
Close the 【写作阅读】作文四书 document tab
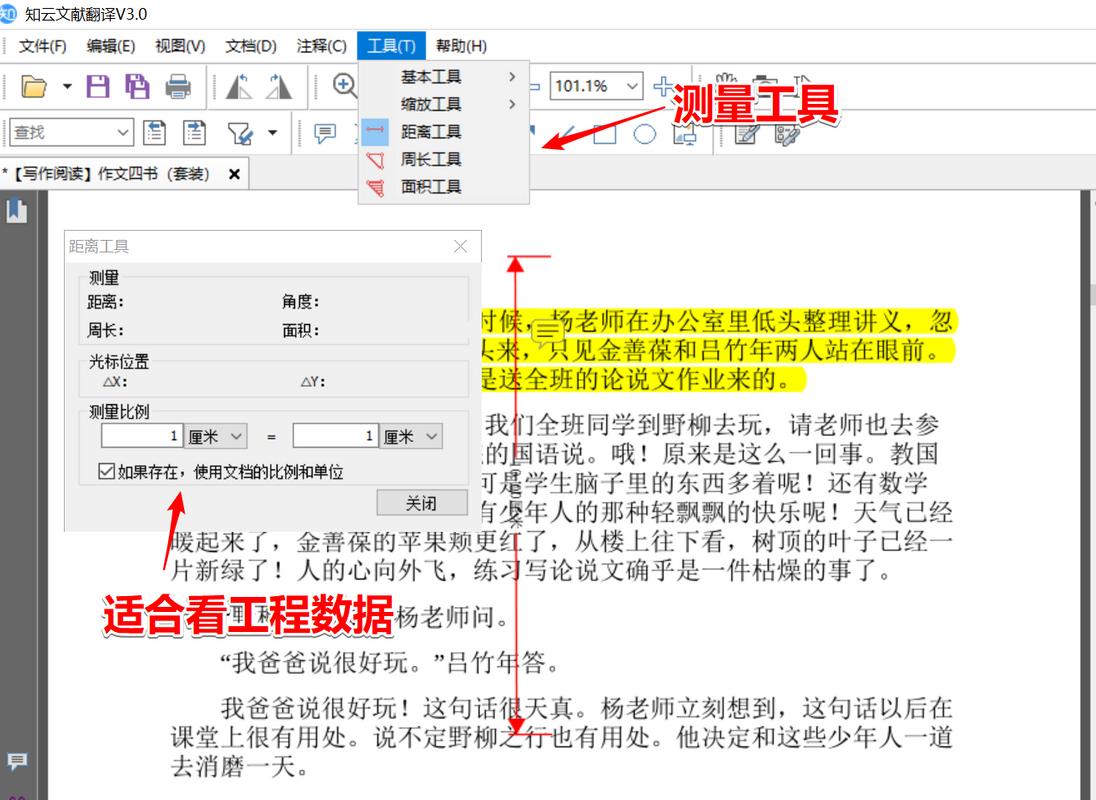coord(232,173)
